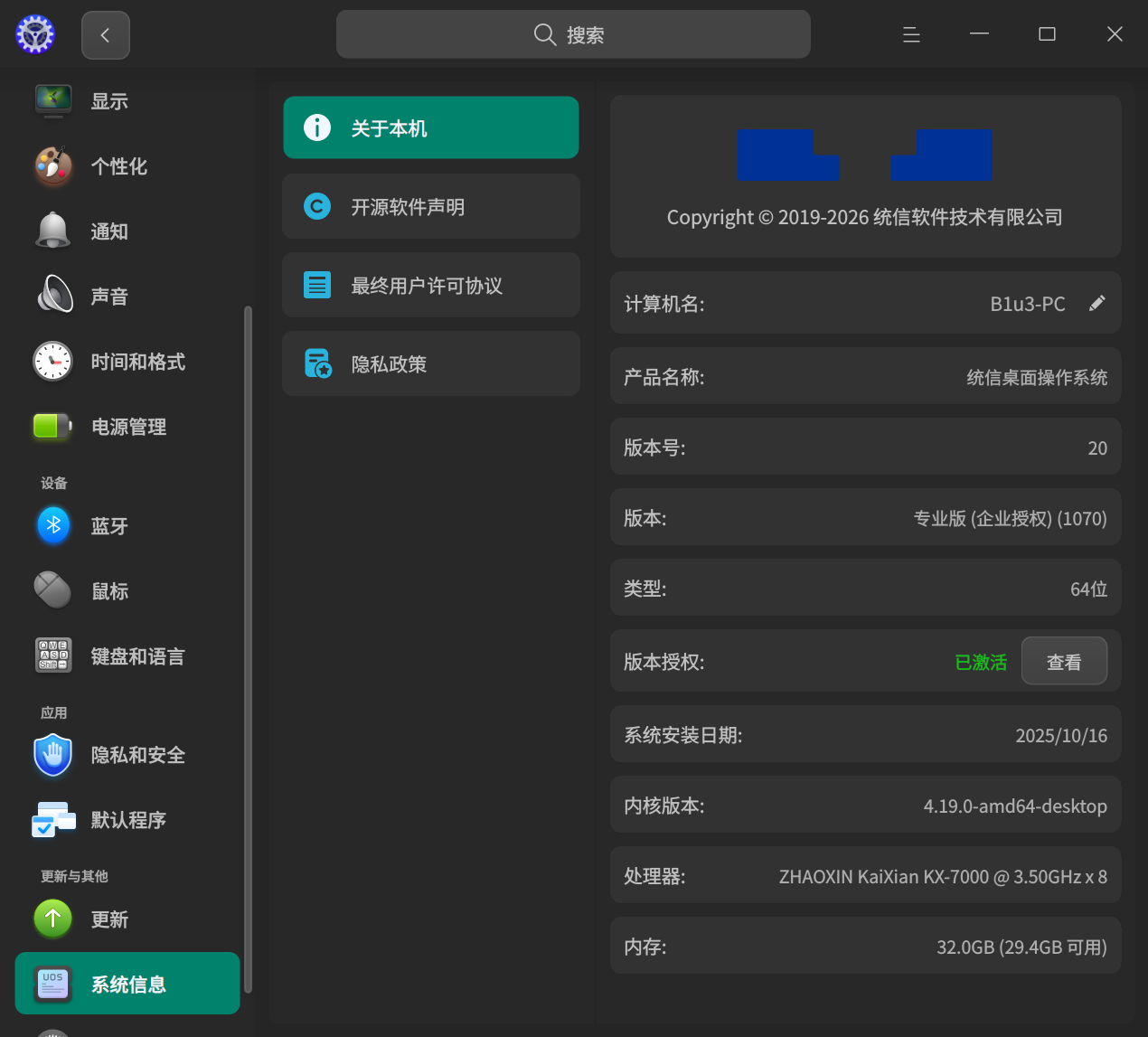This screenshot has height=1037, width=1148.
Task: Open Default Programs icon
Action: [x=53, y=819]
